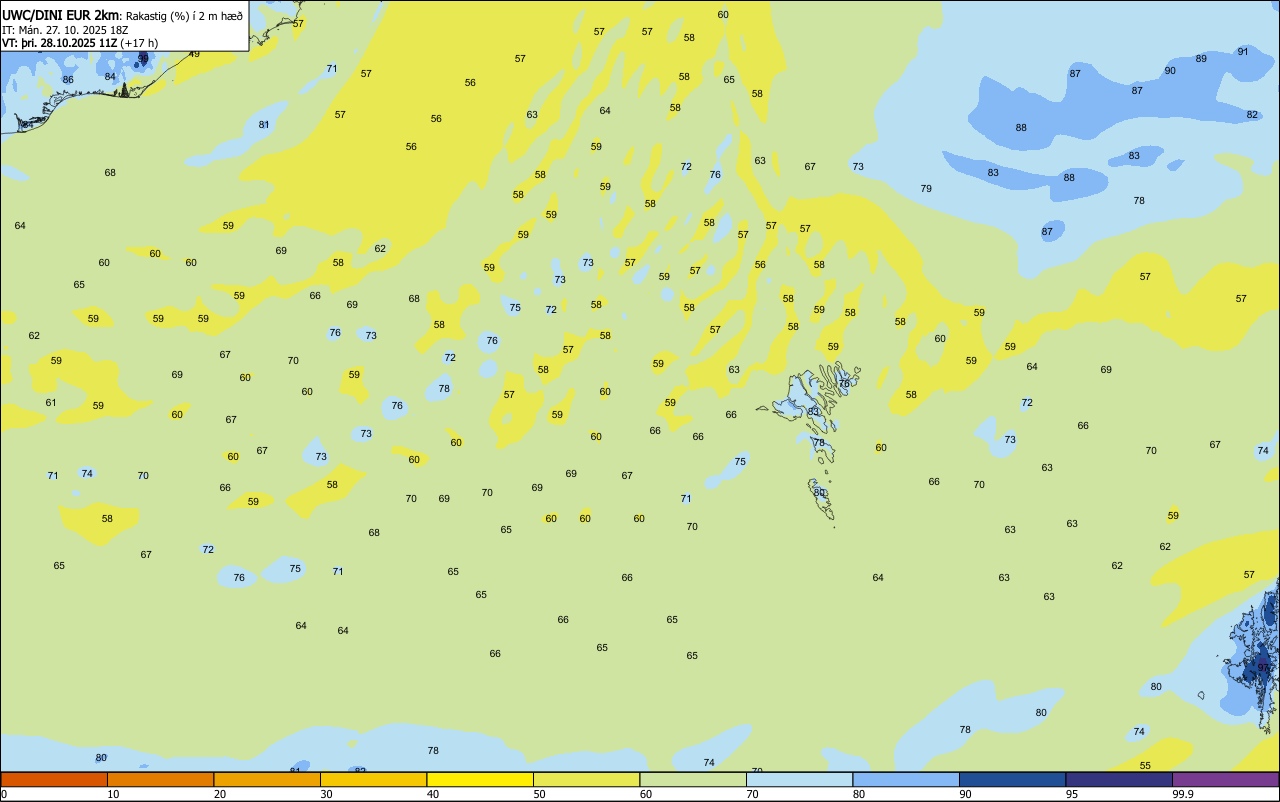This screenshot has width=1280, height=802.
Task: Select the orange 10–20 legend color band
Action: 160,779
